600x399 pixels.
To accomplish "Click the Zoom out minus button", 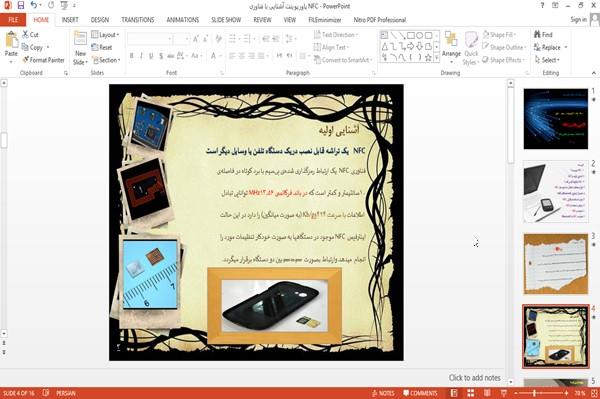I will [516, 393].
